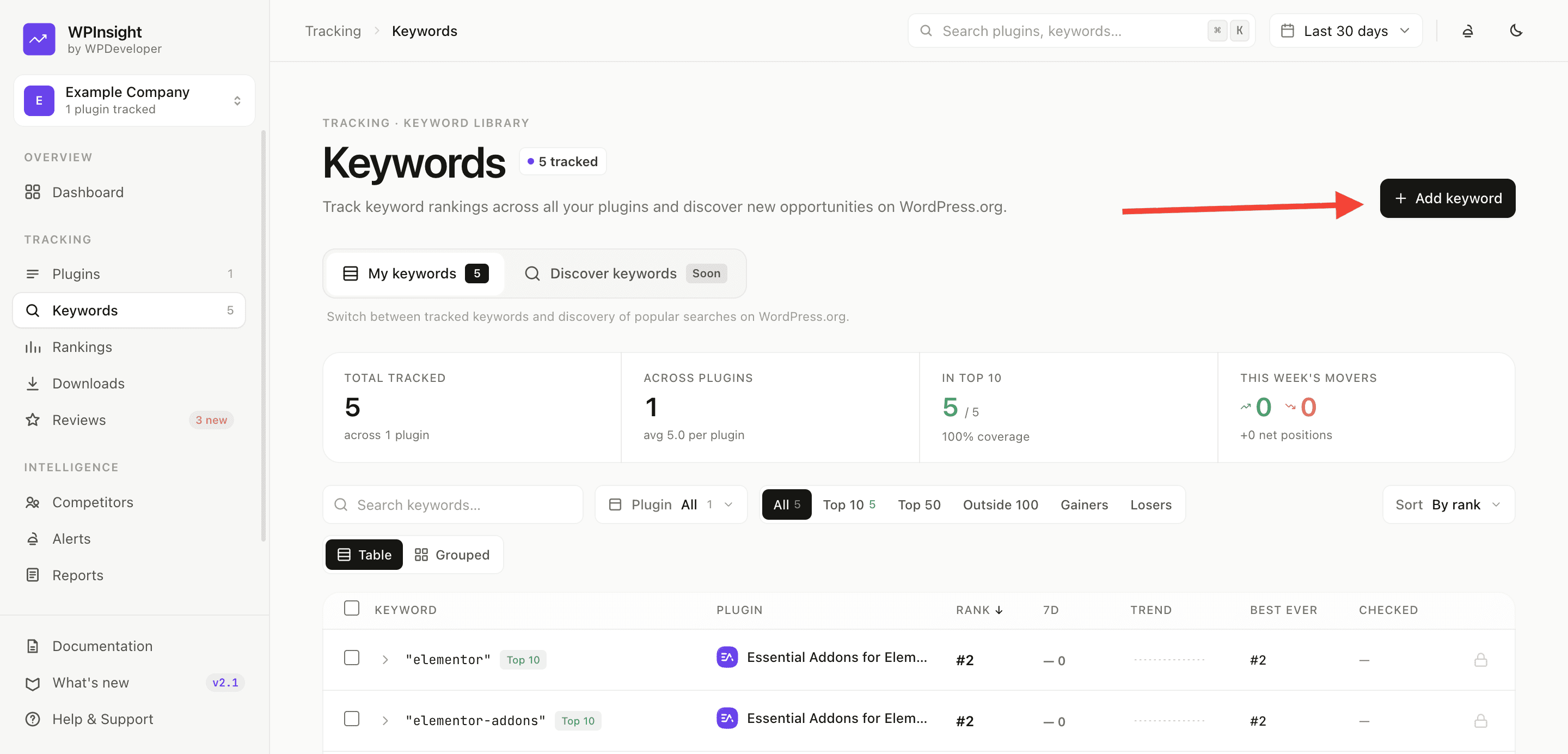Select the Discover keywords tab
Image resolution: width=1568 pixels, height=754 pixels.
[x=625, y=274]
